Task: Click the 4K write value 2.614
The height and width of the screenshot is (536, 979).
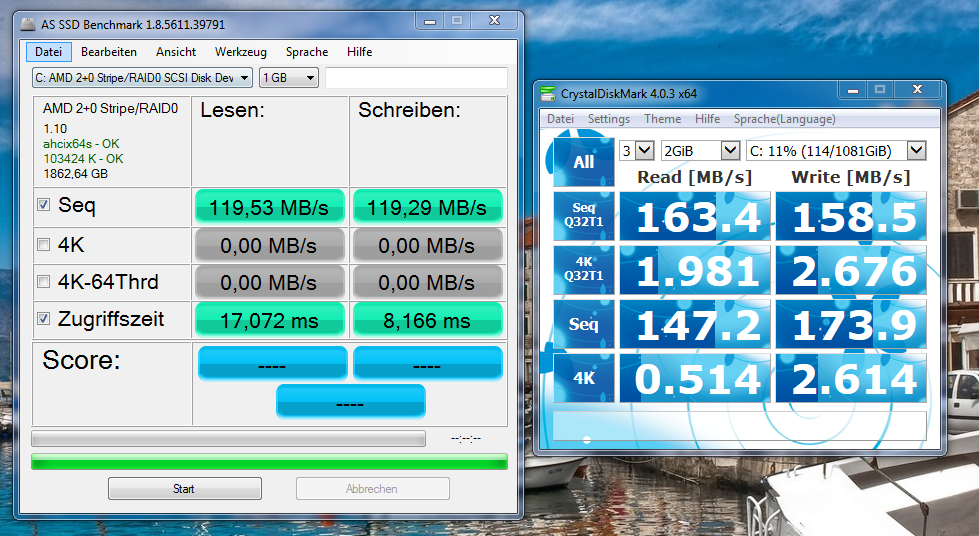Action: coord(851,378)
